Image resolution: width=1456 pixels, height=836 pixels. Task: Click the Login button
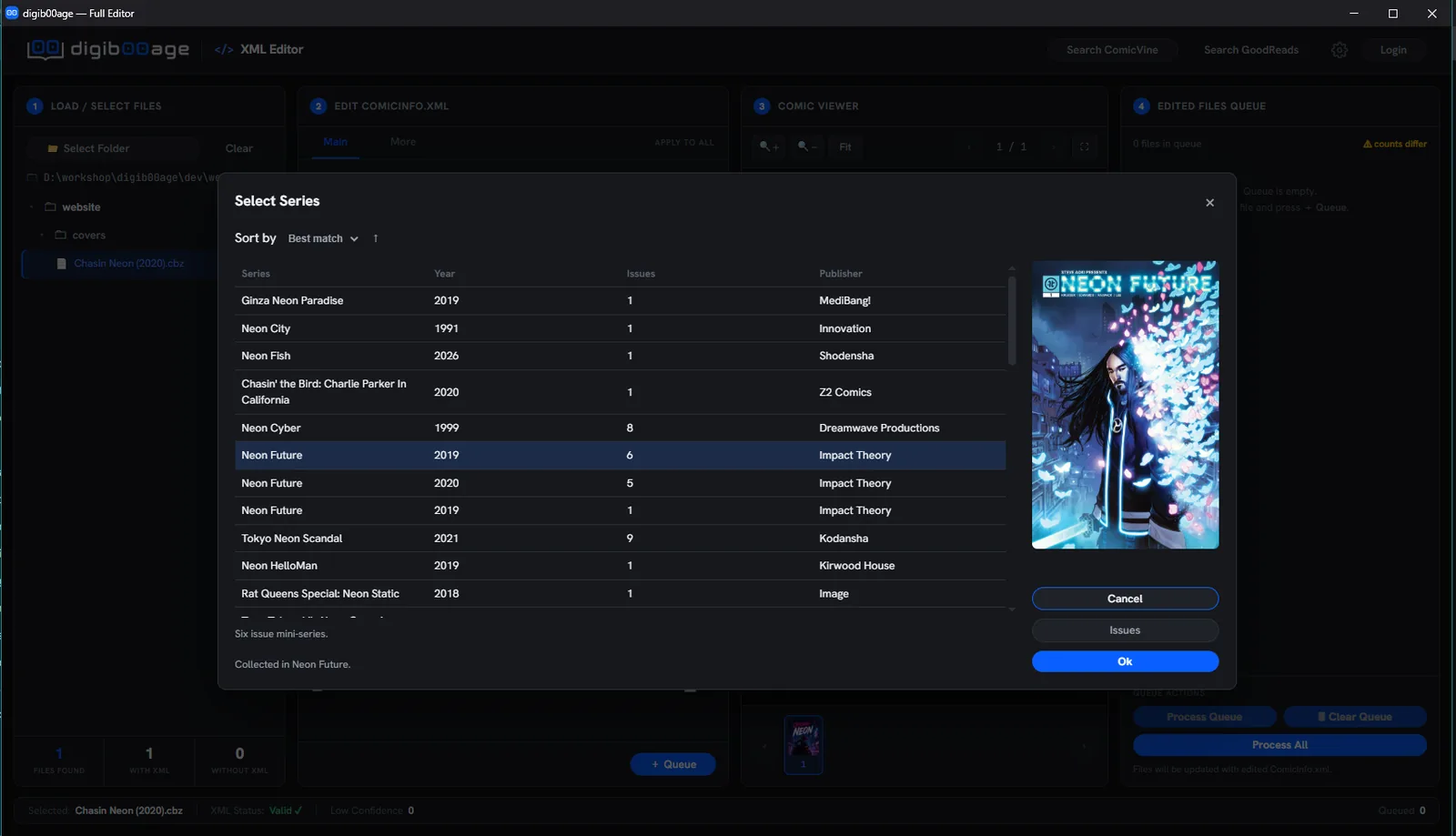coord(1393,50)
